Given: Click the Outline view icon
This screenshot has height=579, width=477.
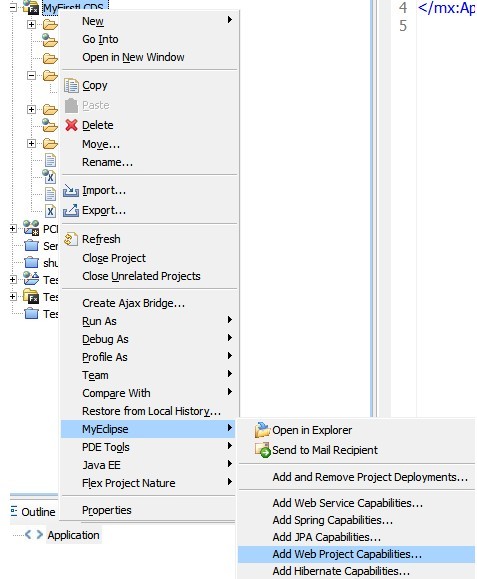Looking at the screenshot, I should coord(14,512).
